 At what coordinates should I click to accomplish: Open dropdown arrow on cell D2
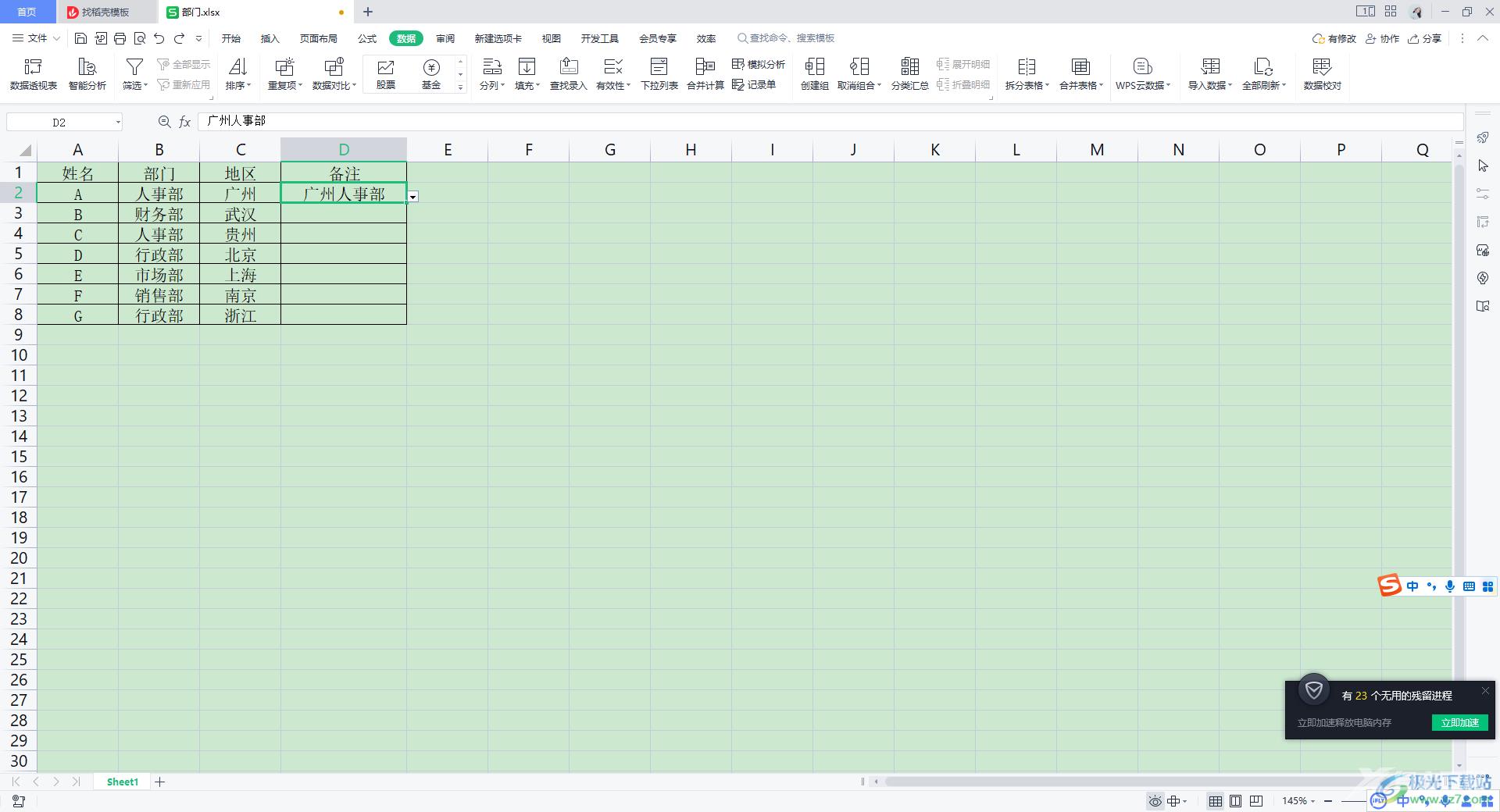(413, 197)
